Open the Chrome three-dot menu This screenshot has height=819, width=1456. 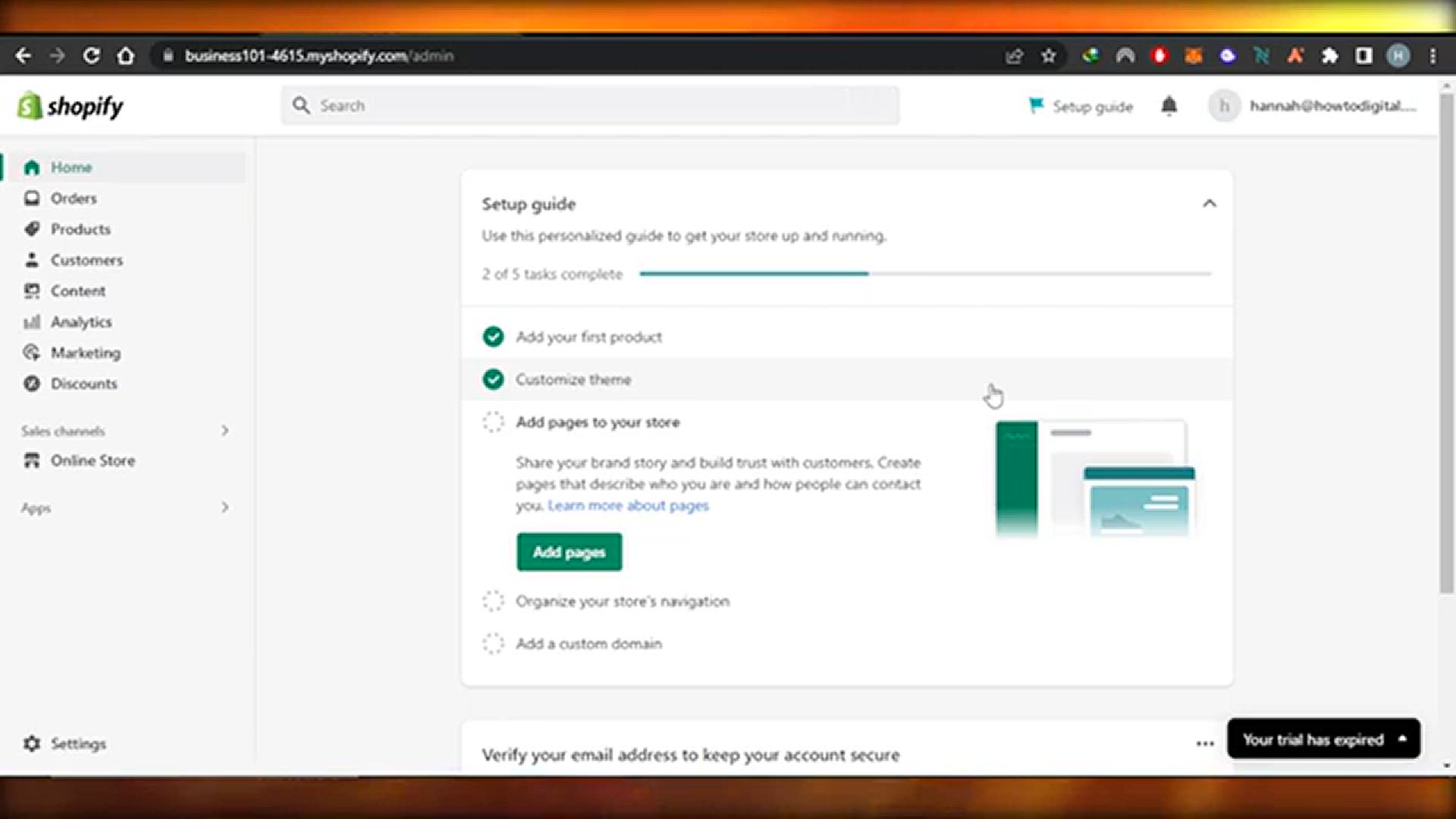point(1432,55)
